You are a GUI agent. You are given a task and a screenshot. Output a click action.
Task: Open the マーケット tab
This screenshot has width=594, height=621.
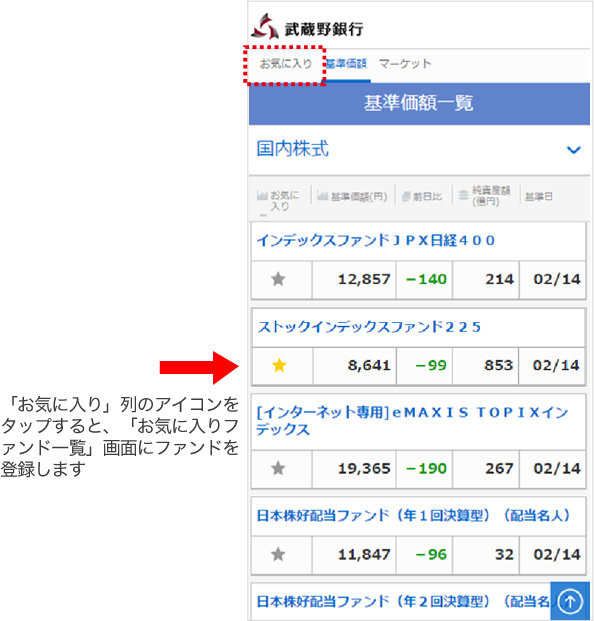pyautogui.click(x=405, y=63)
